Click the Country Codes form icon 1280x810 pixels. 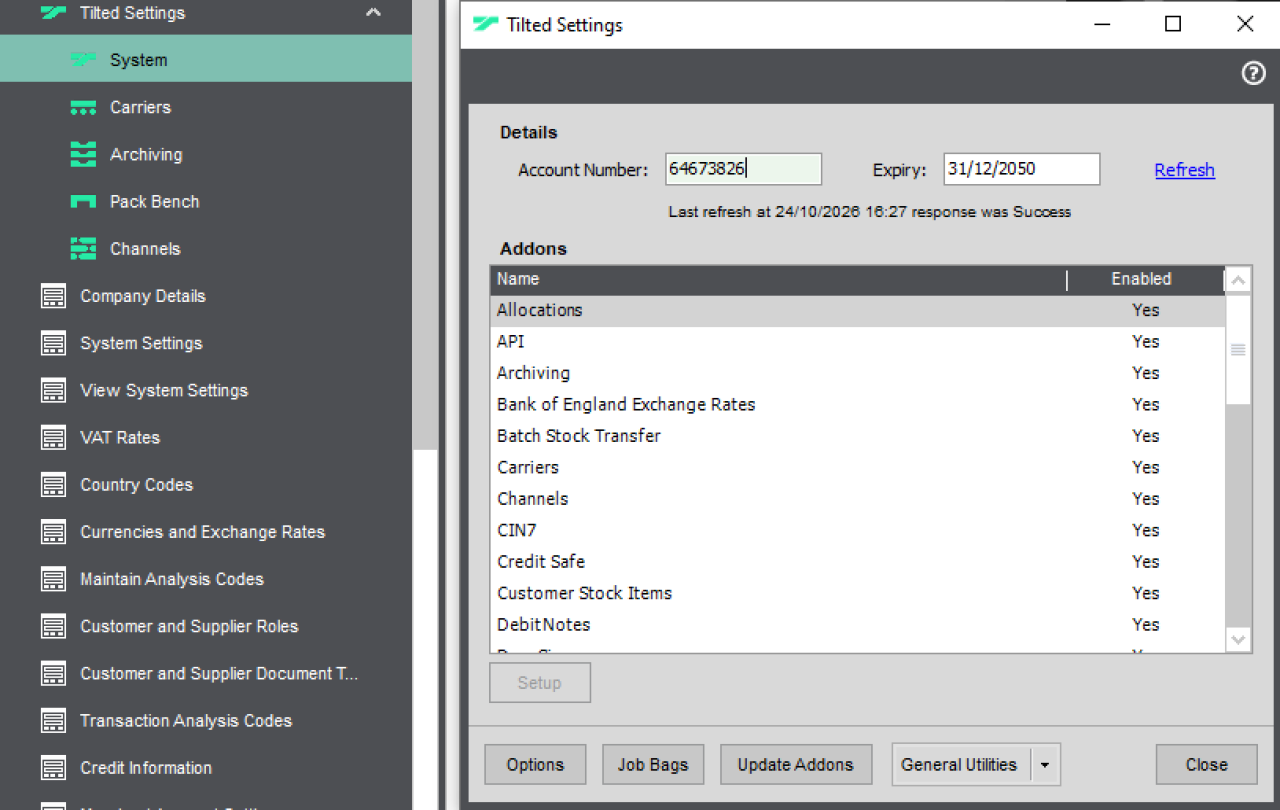coord(53,485)
